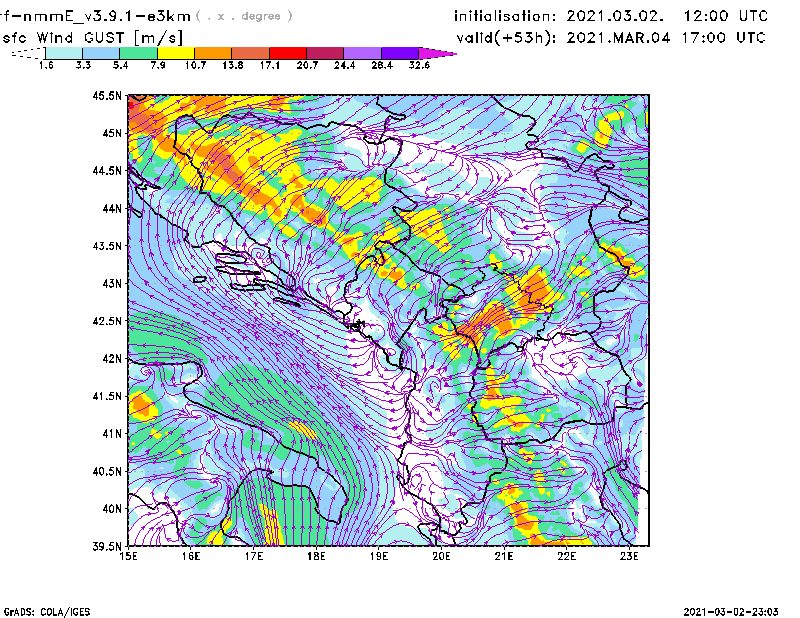Click the latitude label 42N
Image resolution: width=800 pixels, height=618 pixels.
112,359
